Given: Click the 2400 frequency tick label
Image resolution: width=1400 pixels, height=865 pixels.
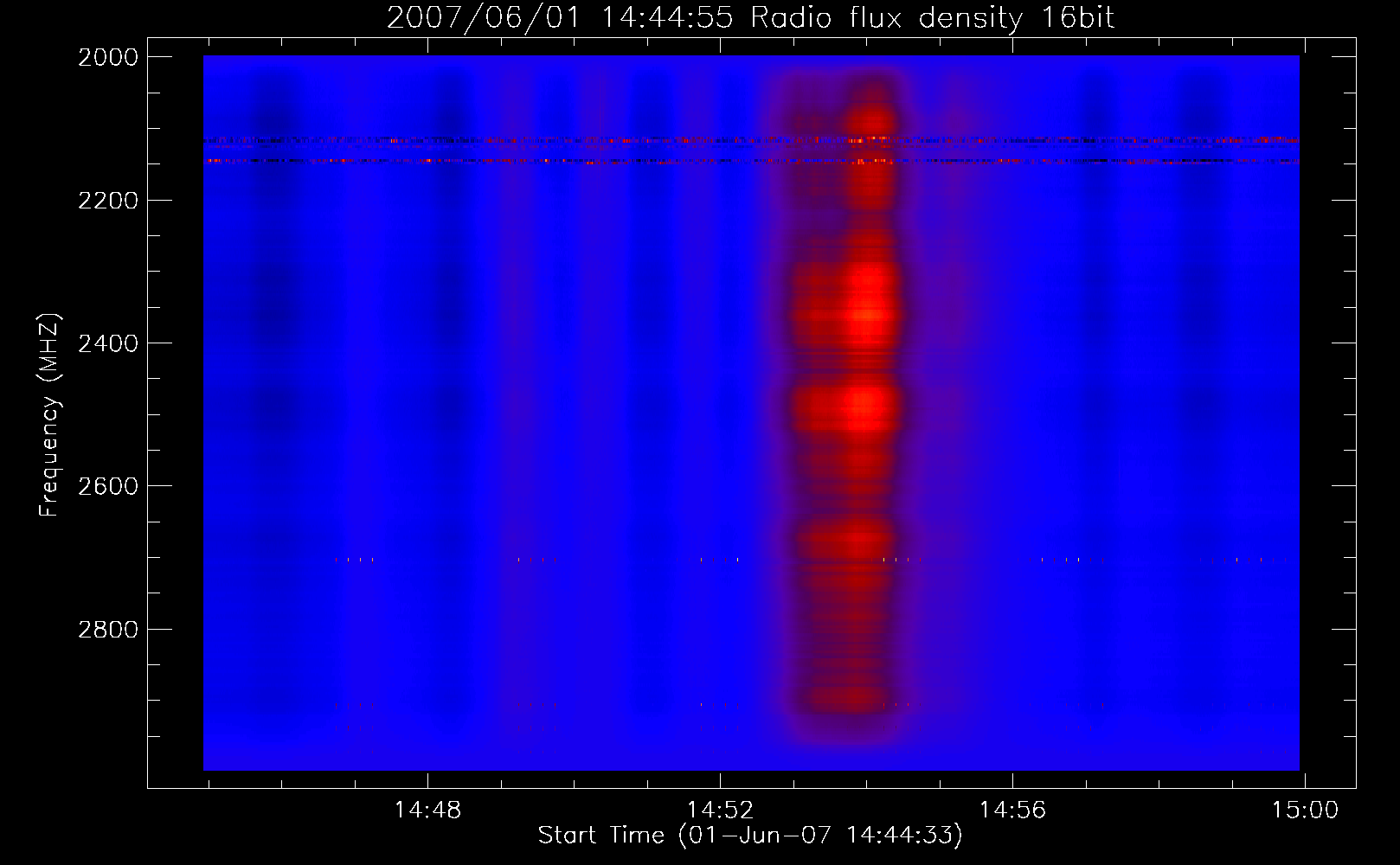Looking at the screenshot, I should click(108, 344).
